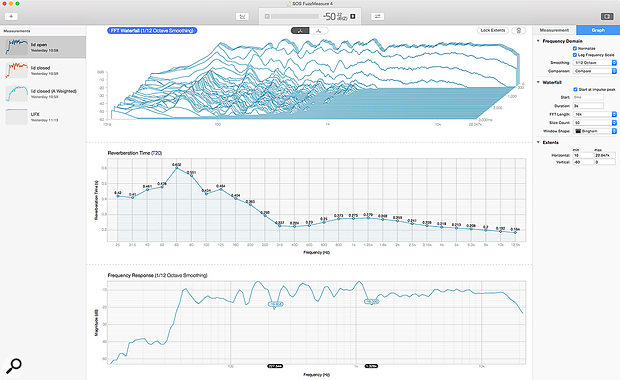Screen dimensions: 620x380
Task: Open the signal settings sliders icon
Action: coord(378,16)
